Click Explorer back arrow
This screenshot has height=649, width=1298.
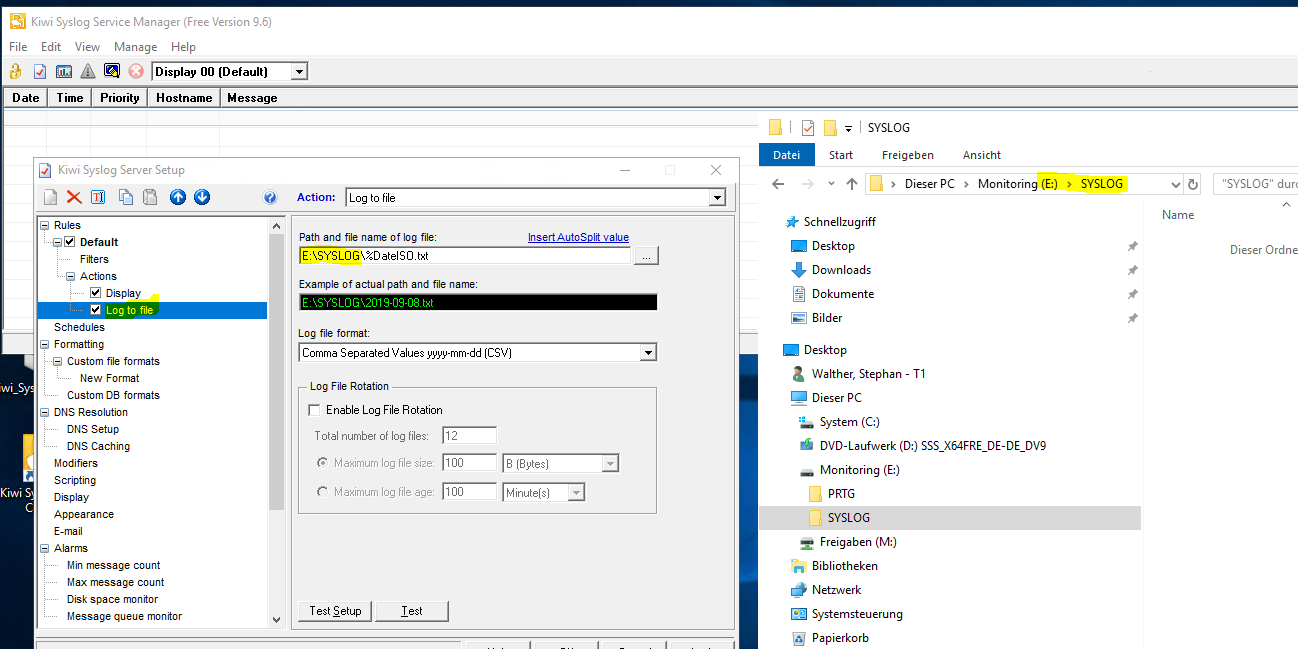(779, 184)
